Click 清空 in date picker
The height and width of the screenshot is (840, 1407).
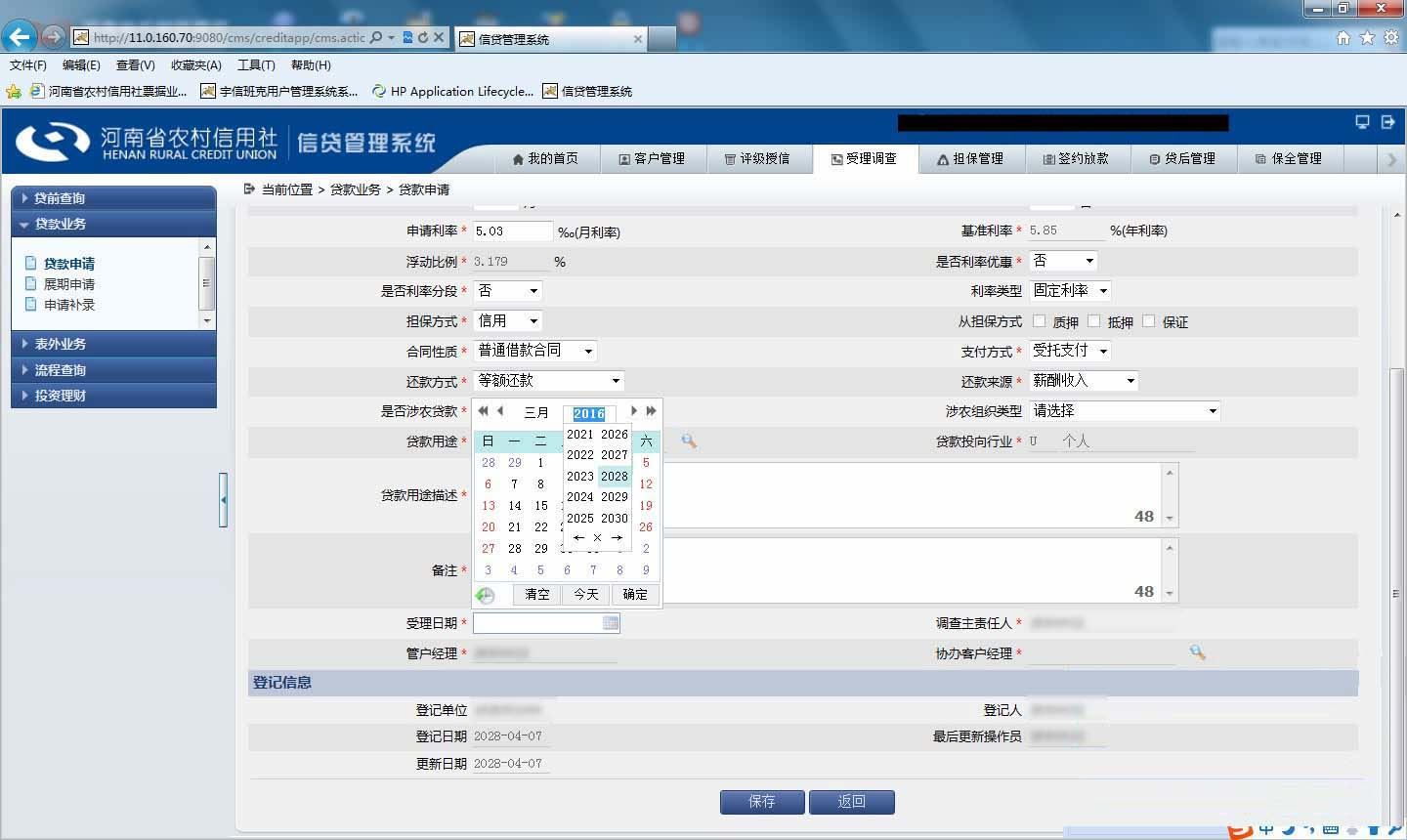(537, 595)
